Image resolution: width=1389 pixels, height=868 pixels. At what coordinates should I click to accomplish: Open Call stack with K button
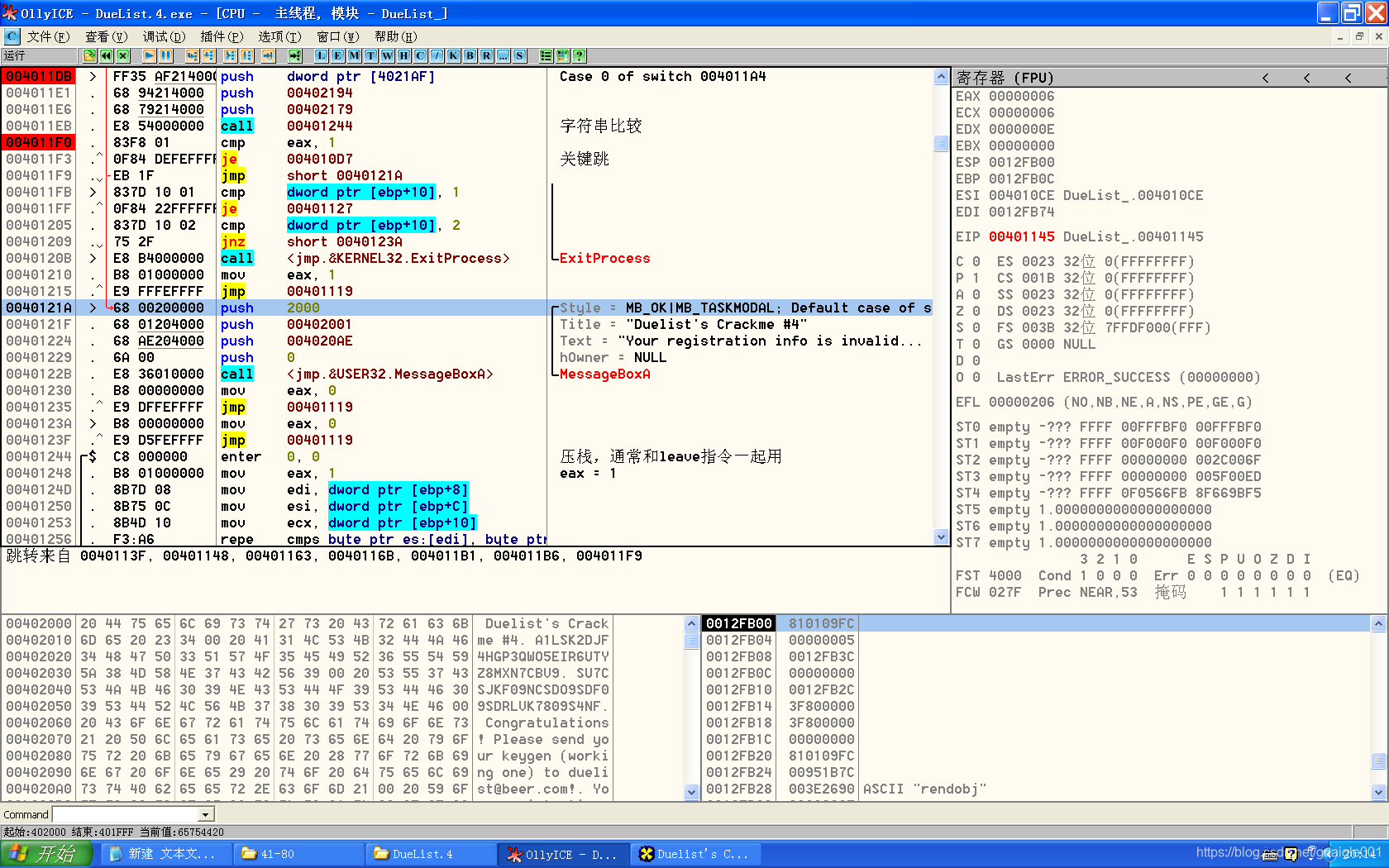coord(453,55)
